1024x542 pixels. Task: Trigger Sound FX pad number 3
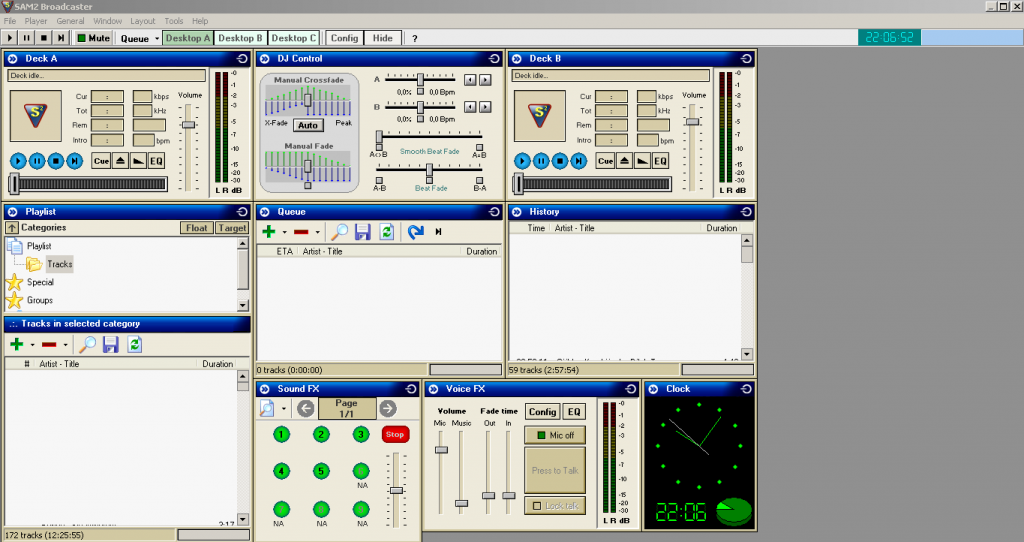tap(360, 434)
